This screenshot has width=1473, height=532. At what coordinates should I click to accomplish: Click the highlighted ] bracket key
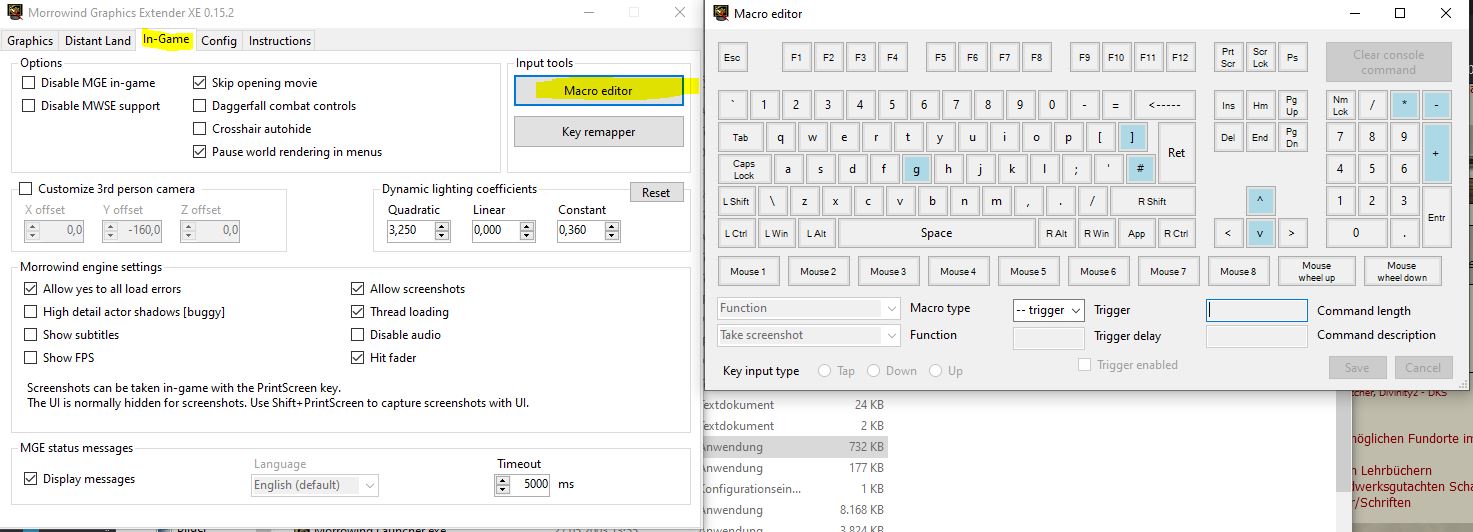tap(1132, 138)
